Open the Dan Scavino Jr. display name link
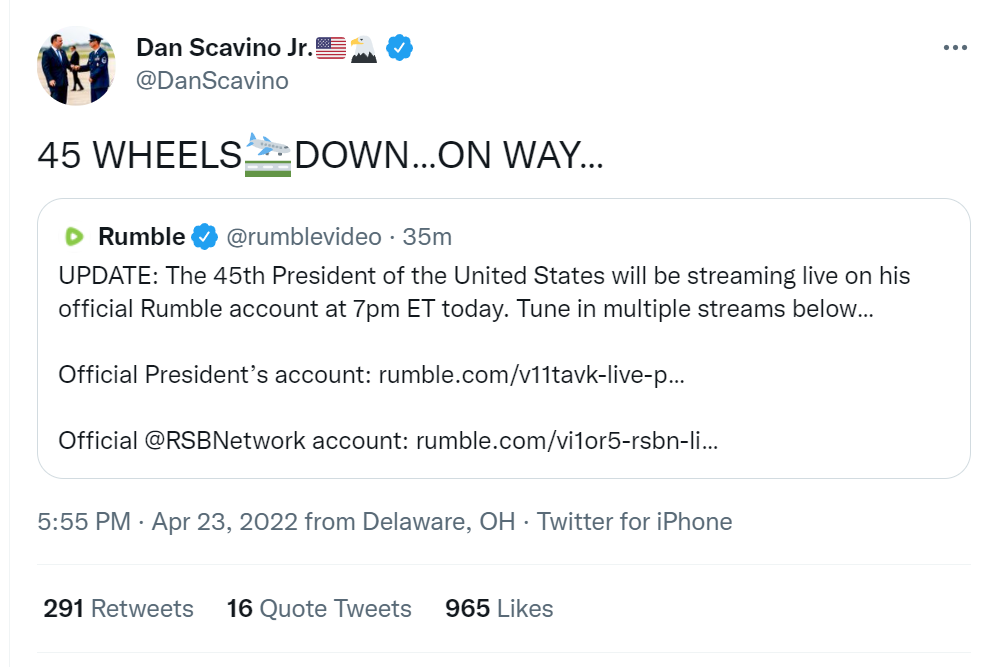Viewport: 997px width, 667px height. [223, 47]
